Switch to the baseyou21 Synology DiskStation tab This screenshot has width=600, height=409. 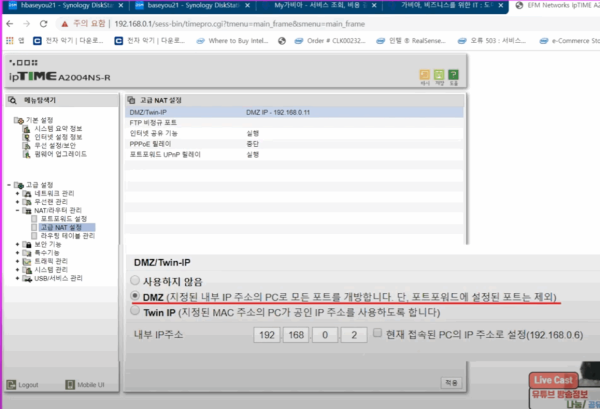(x=188, y=5)
